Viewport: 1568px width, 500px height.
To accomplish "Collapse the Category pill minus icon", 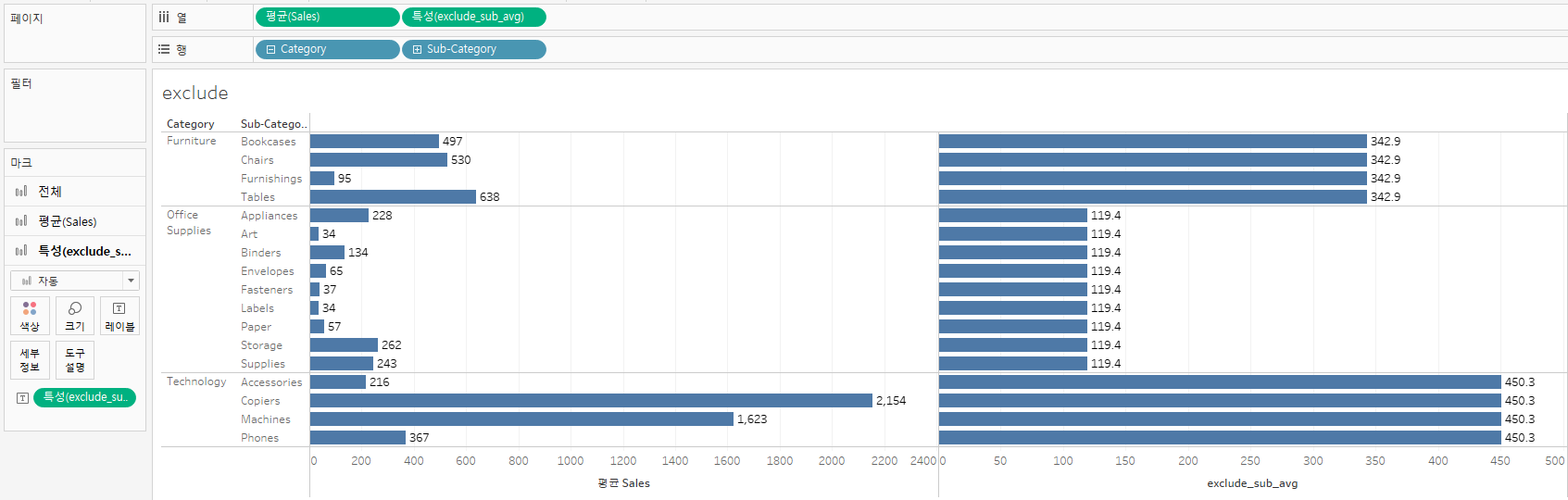I will click(x=270, y=49).
